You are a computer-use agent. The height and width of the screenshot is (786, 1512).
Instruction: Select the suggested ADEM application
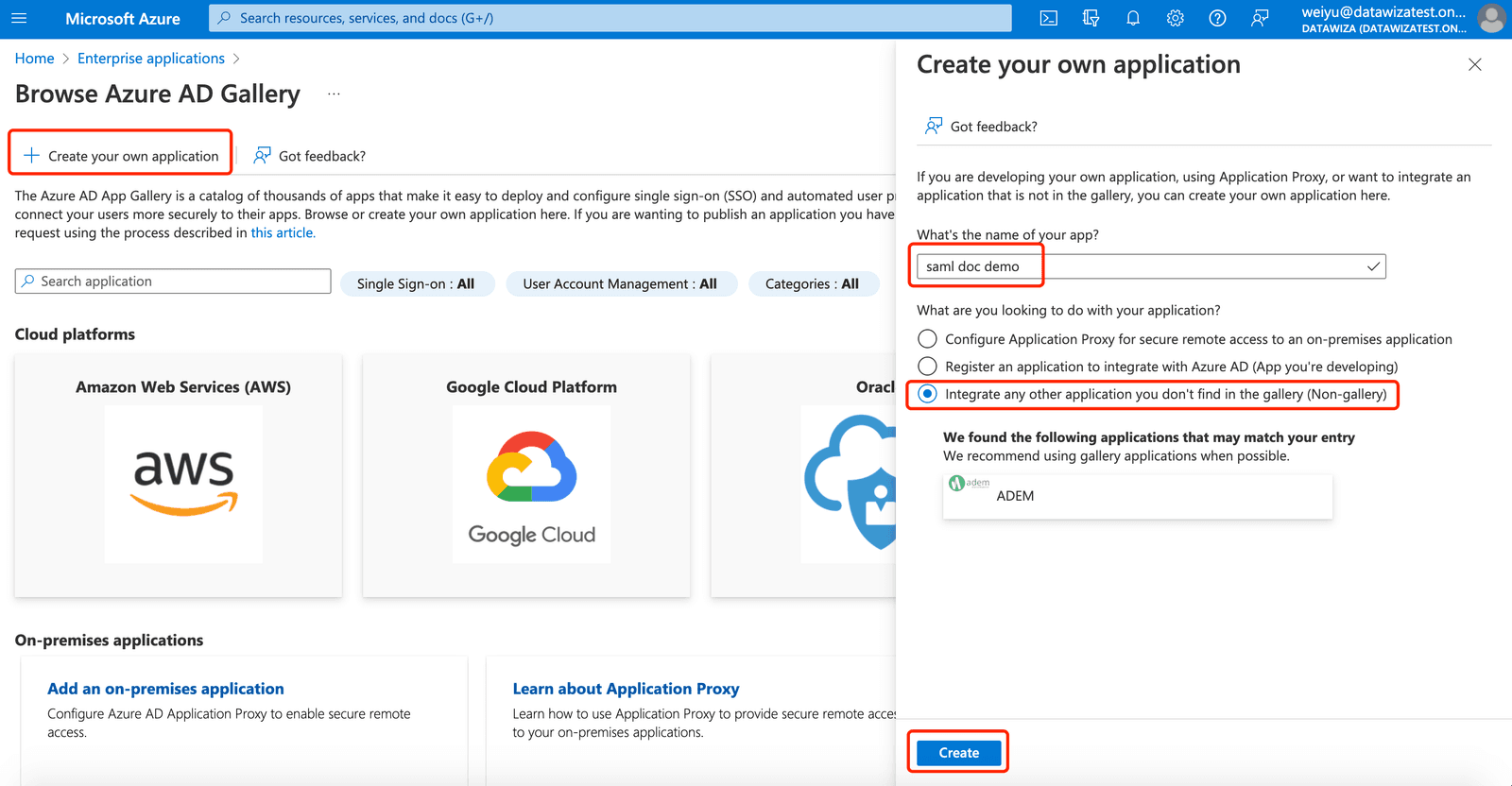(1138, 496)
